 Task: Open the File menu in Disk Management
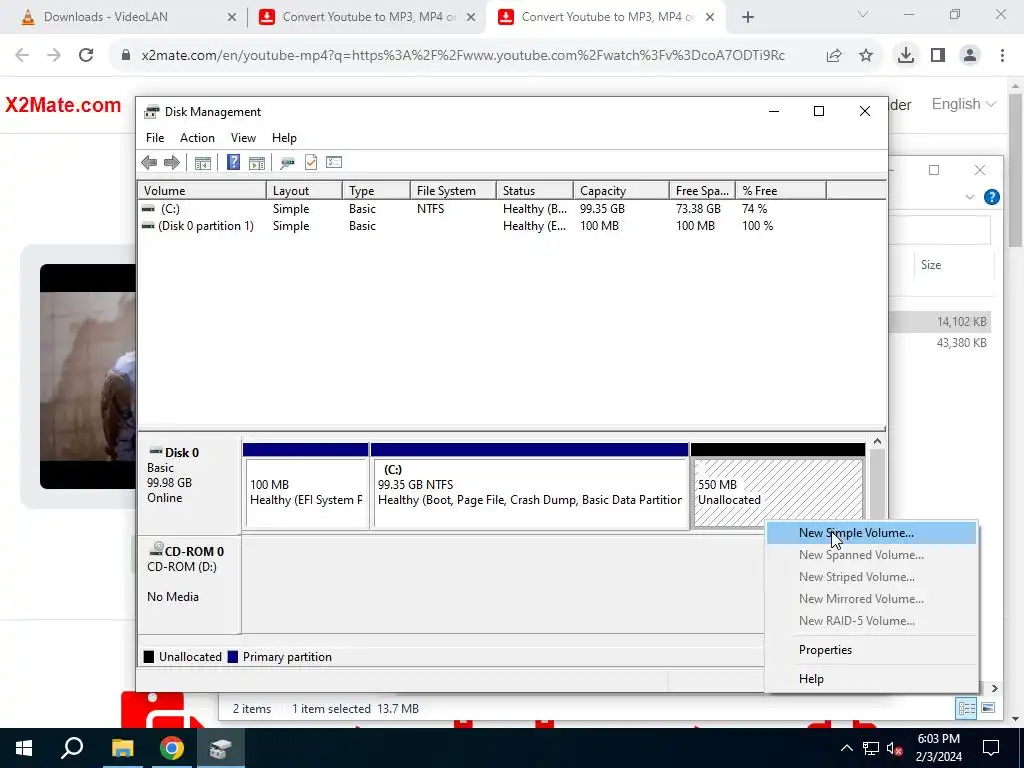[x=155, y=138]
